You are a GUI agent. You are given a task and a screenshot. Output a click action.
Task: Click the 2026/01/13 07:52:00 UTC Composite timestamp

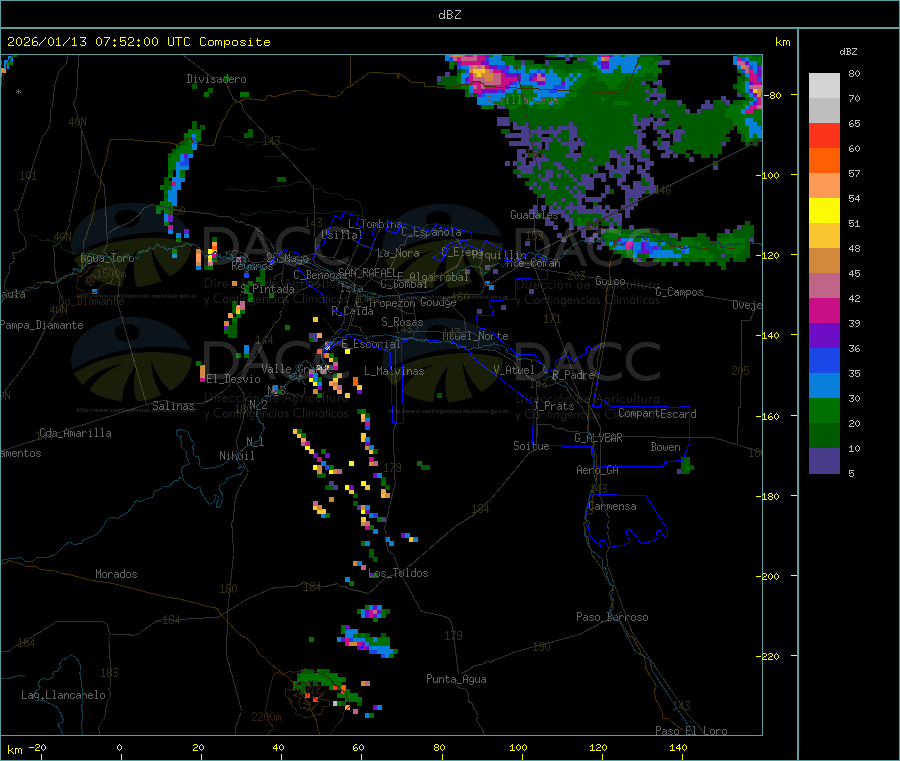click(138, 42)
